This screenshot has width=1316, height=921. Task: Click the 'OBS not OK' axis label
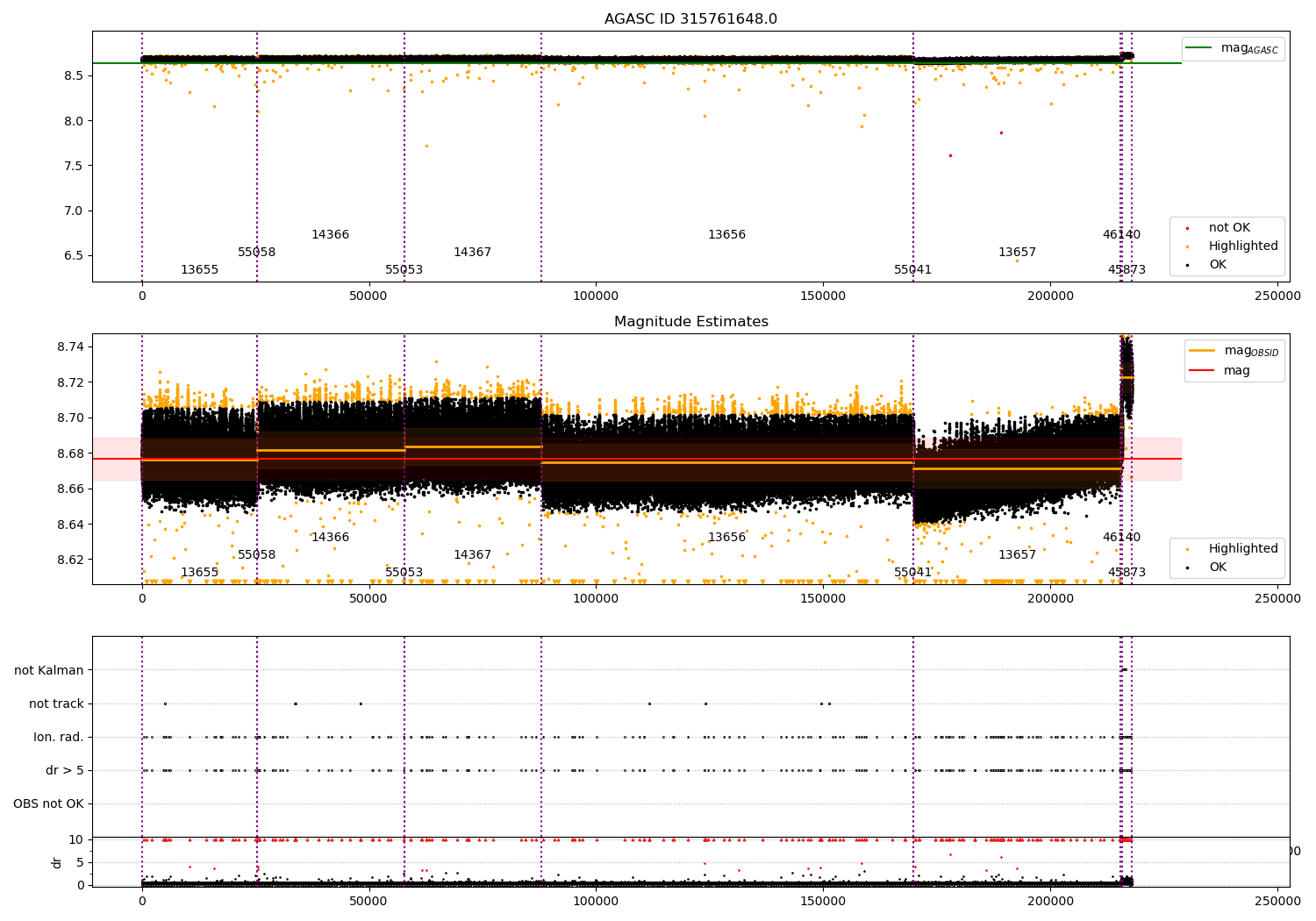tap(48, 804)
